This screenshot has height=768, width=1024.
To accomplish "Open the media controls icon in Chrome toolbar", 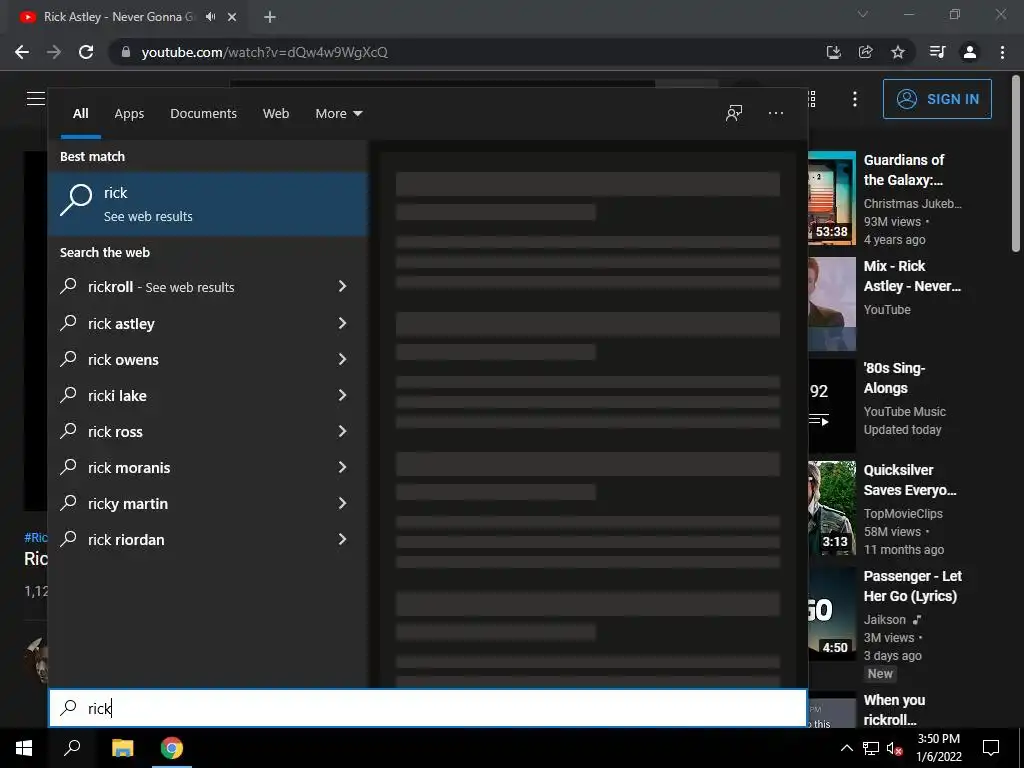I will (937, 52).
